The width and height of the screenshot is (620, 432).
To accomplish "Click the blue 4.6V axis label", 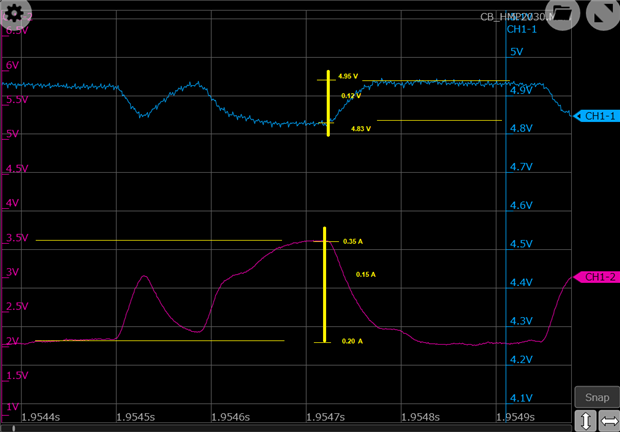I will [521, 206].
